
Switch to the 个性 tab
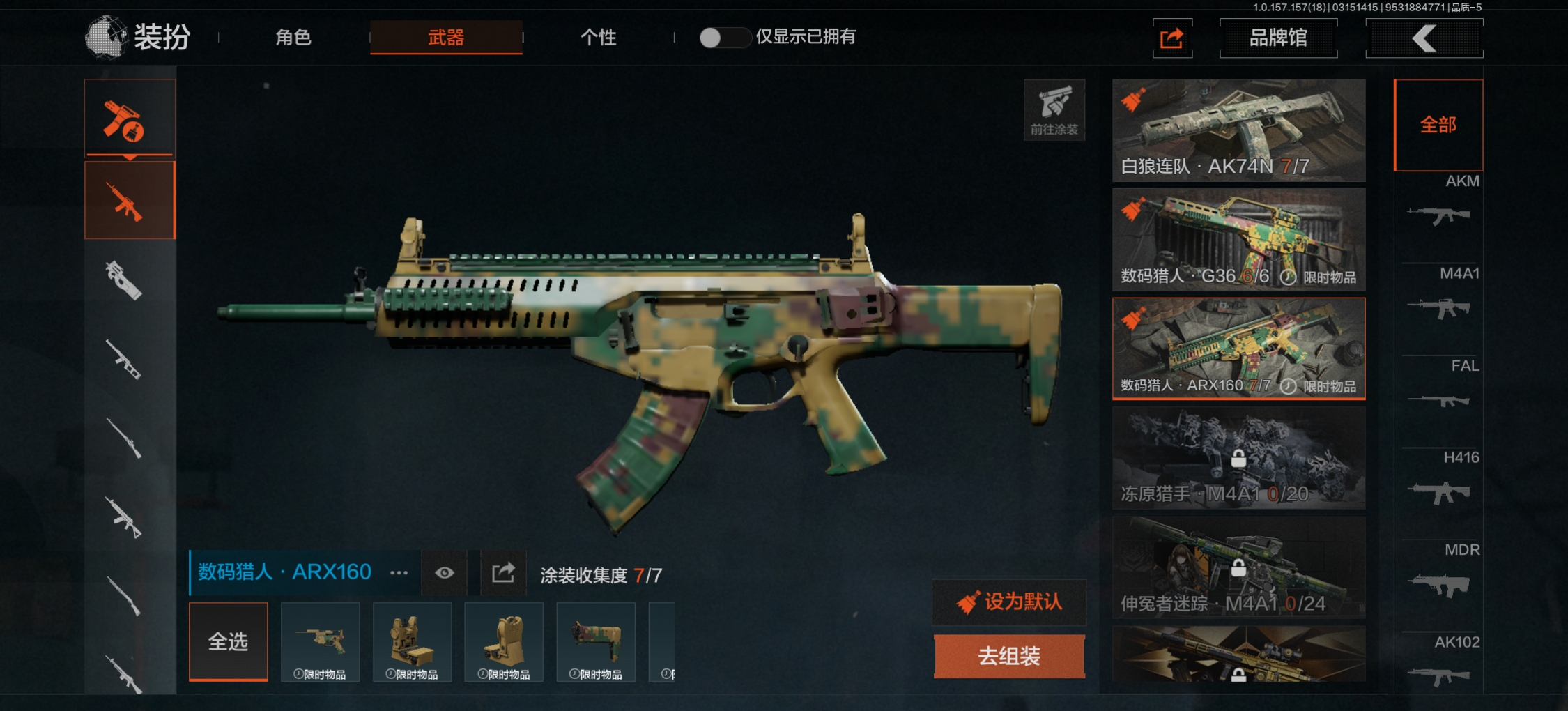(598, 38)
